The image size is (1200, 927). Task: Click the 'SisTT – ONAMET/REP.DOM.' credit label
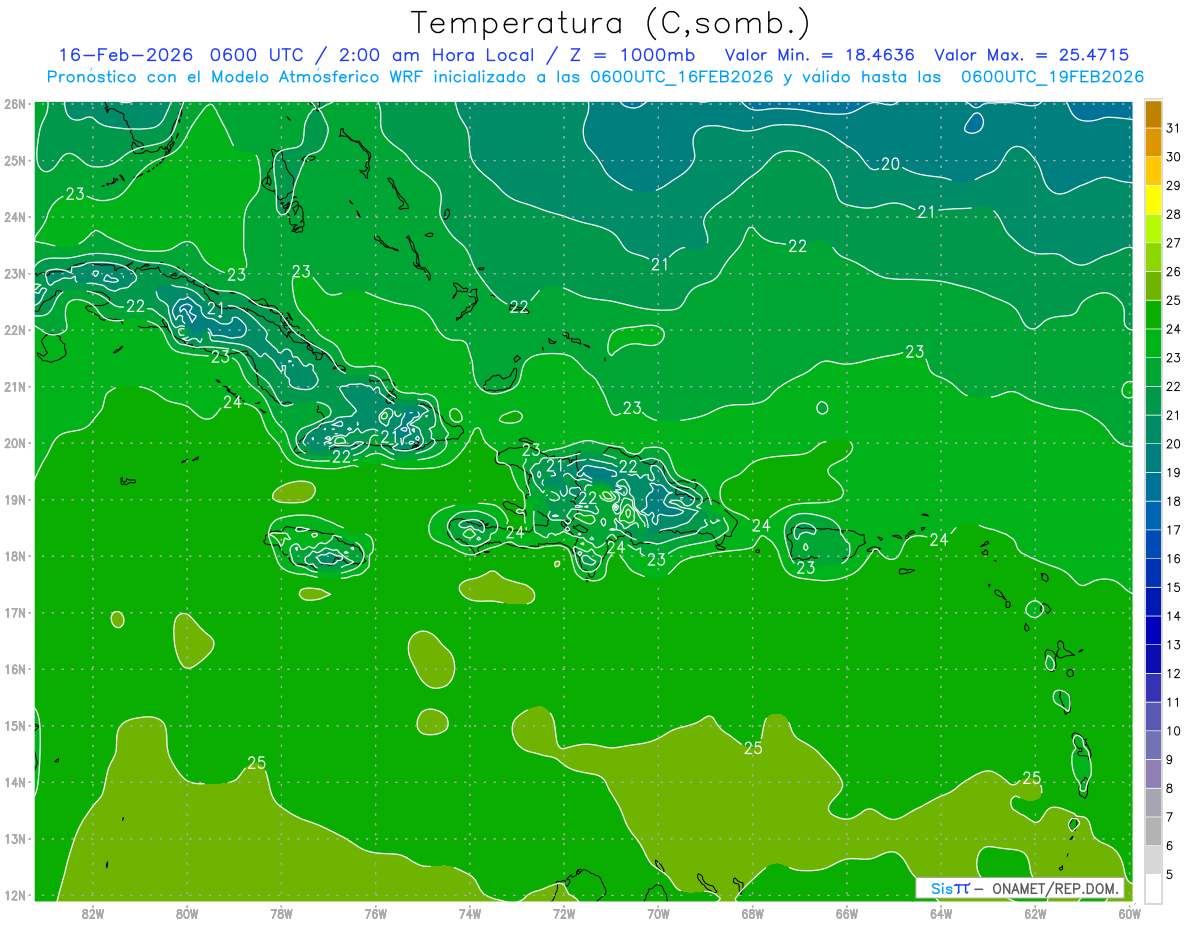(1019, 888)
